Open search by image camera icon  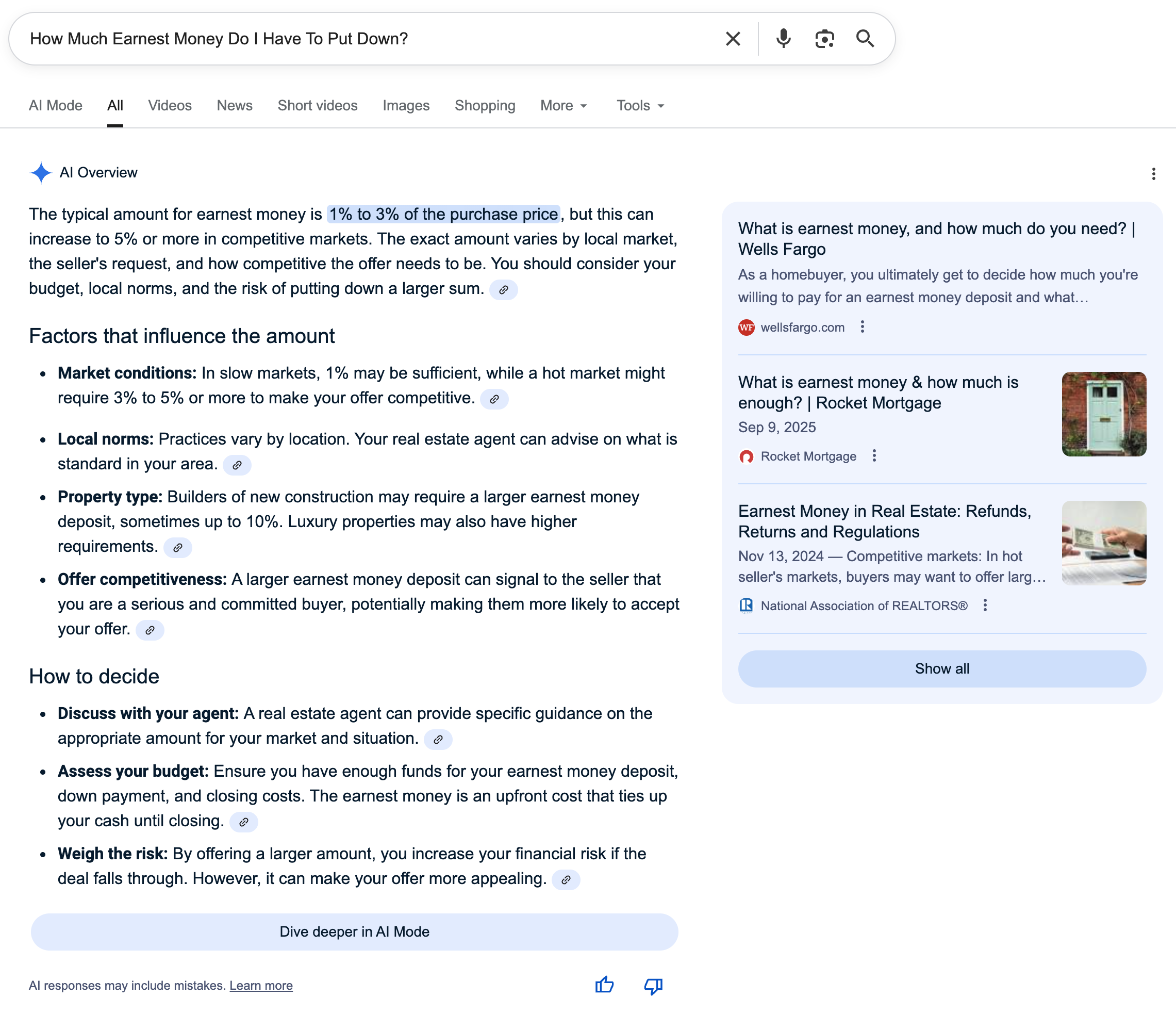824,39
